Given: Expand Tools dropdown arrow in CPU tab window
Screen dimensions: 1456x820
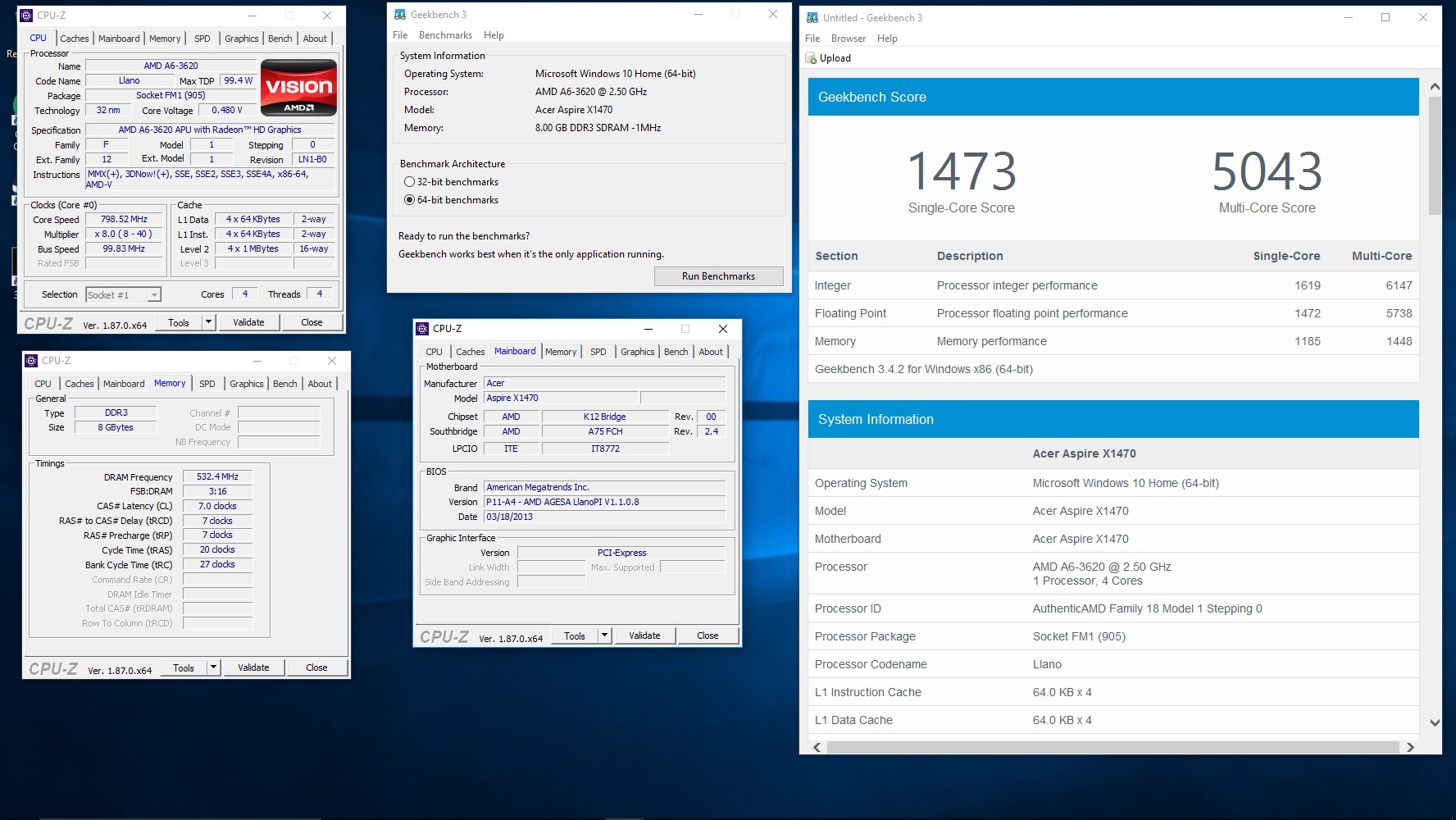Looking at the screenshot, I should tap(208, 322).
